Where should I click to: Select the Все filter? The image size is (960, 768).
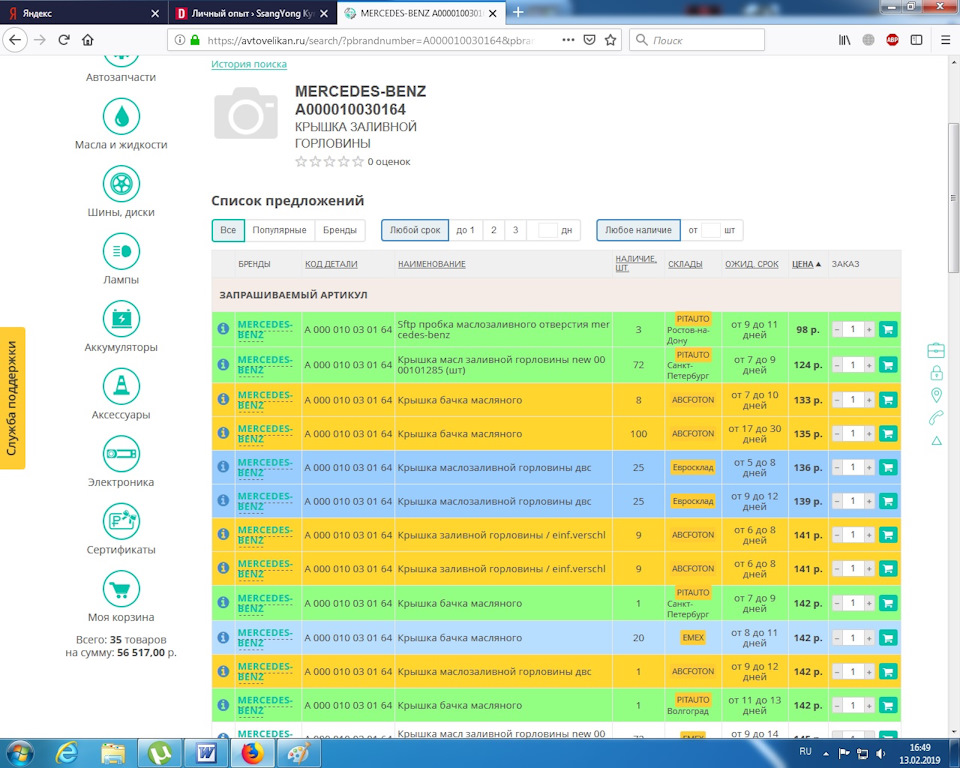[228, 230]
